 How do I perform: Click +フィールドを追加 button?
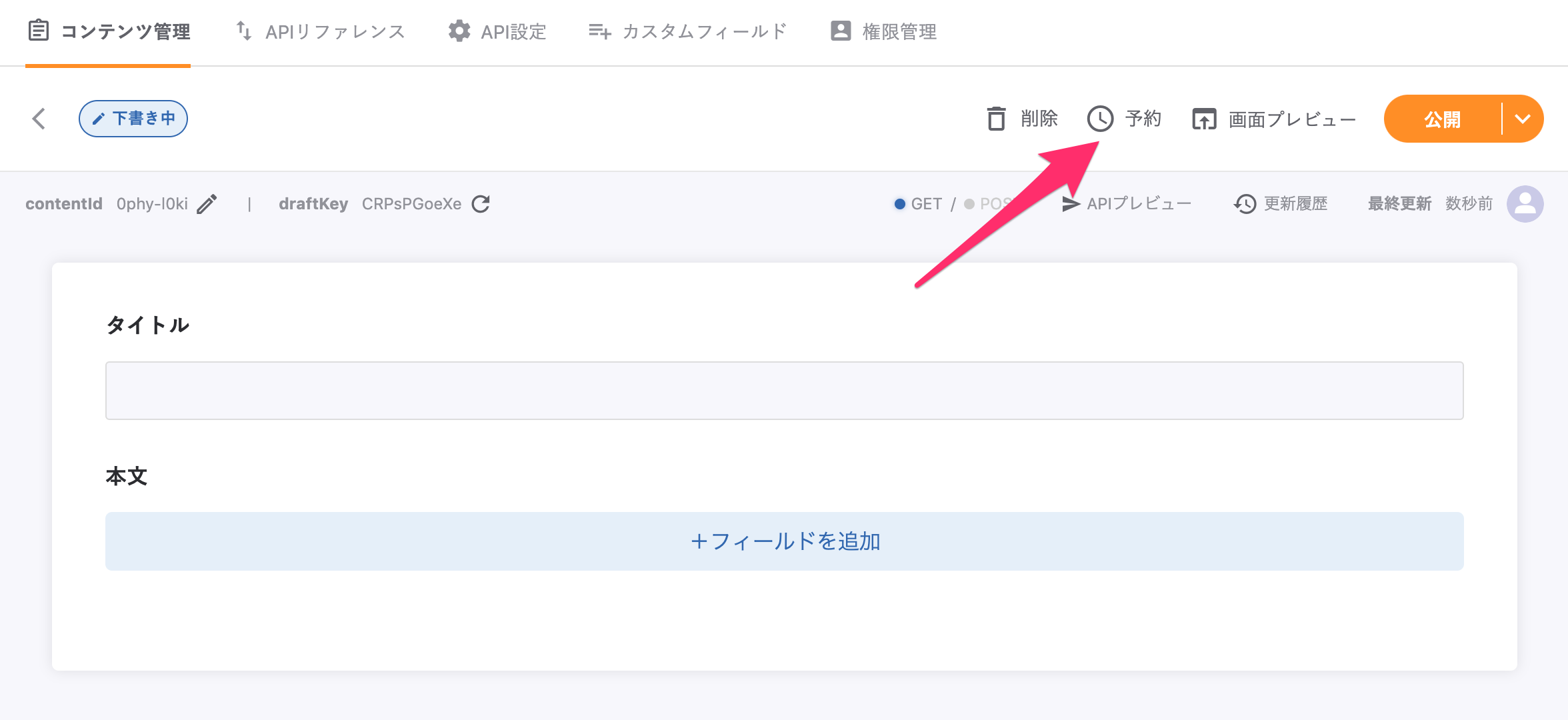tap(785, 541)
